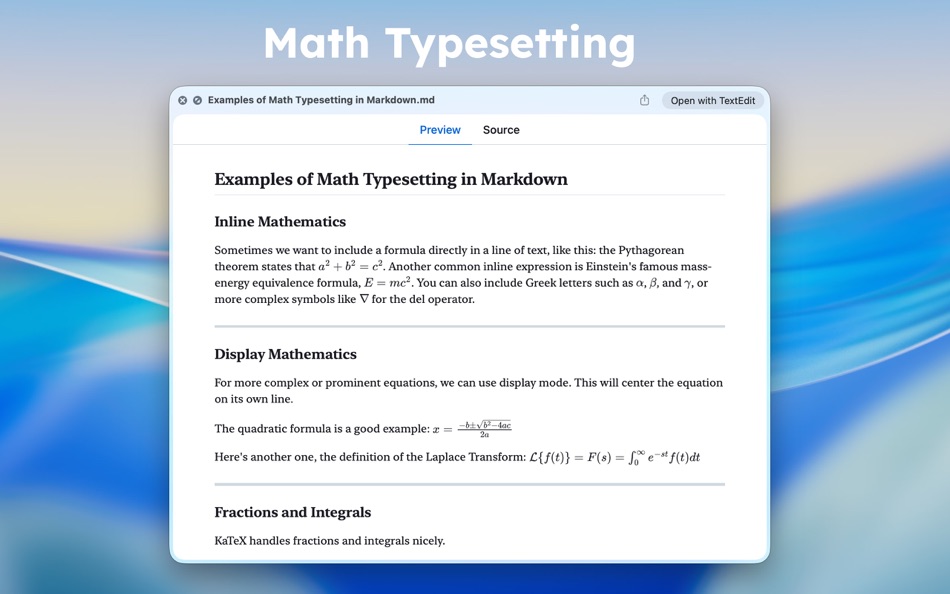Open the file with TextEdit
The width and height of the screenshot is (950, 594).
coord(712,100)
